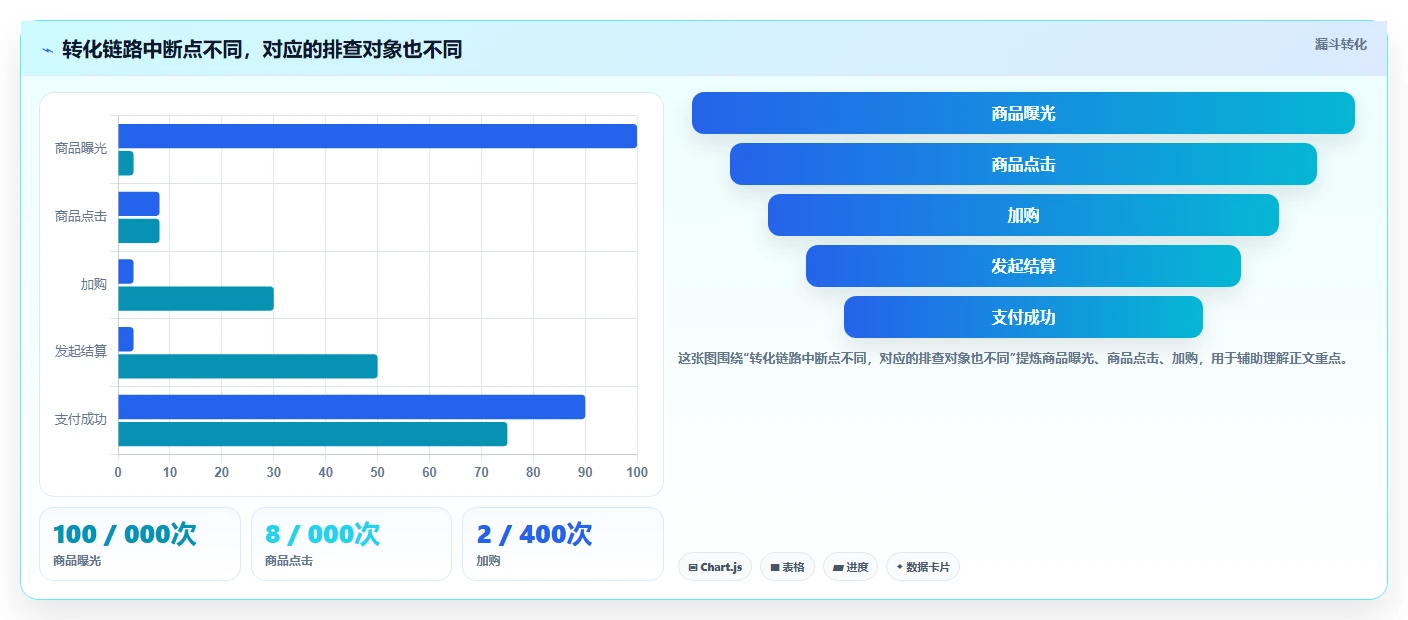
Task: Click the 进度 text in its chip
Action: pos(857,567)
